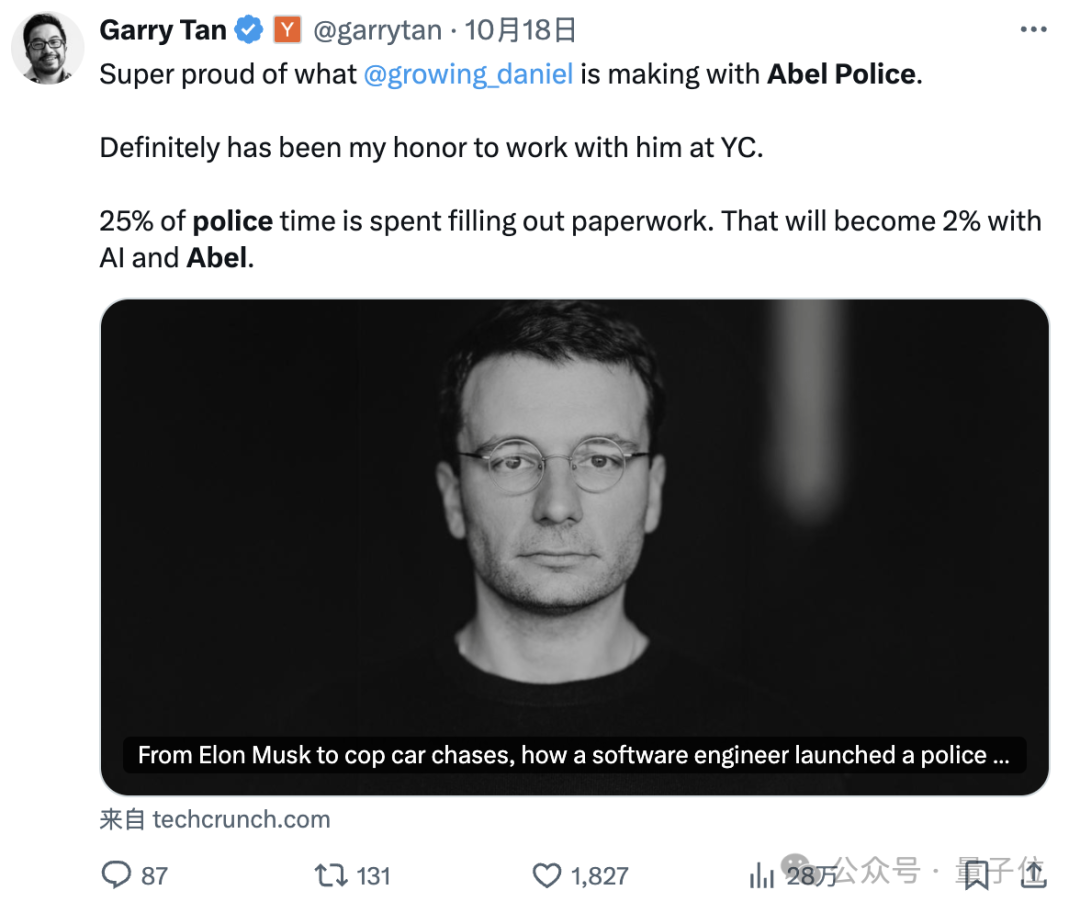
Task: Click Garry Tan's profile avatar
Action: click(47, 42)
